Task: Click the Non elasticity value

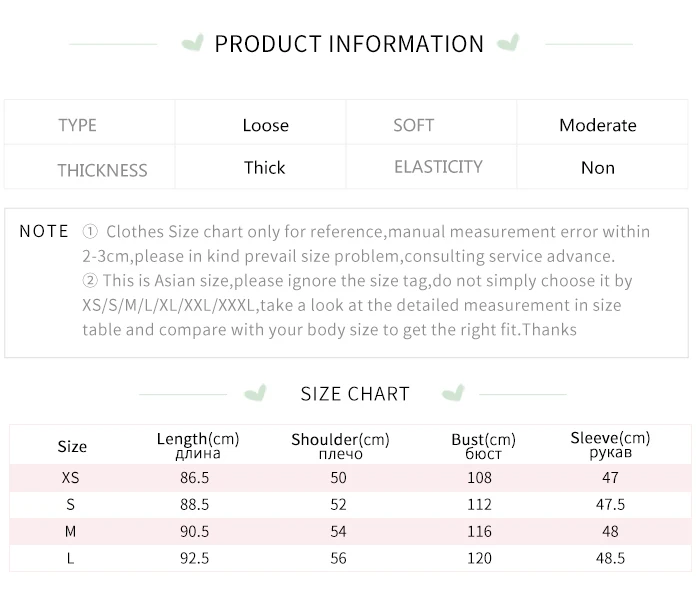Action: (597, 168)
